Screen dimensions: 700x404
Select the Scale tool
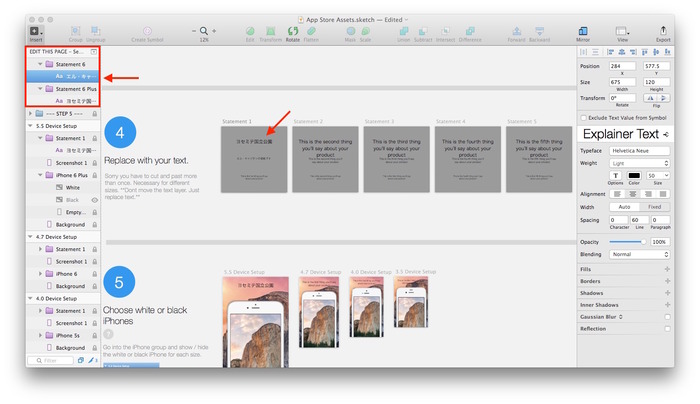[366, 31]
